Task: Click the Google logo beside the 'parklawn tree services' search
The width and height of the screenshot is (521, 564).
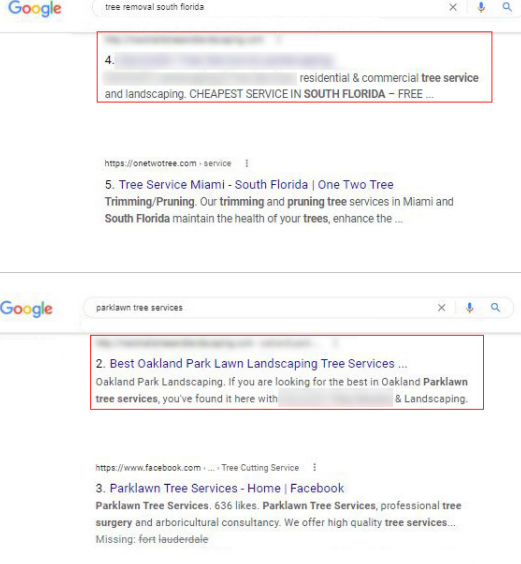Action: [26, 309]
